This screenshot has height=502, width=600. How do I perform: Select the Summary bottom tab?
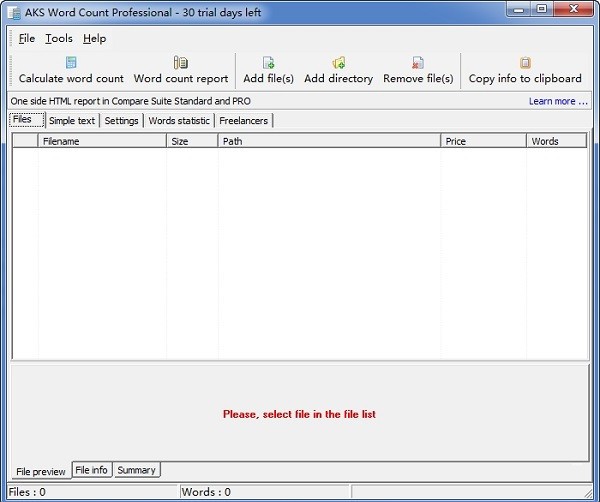137,470
